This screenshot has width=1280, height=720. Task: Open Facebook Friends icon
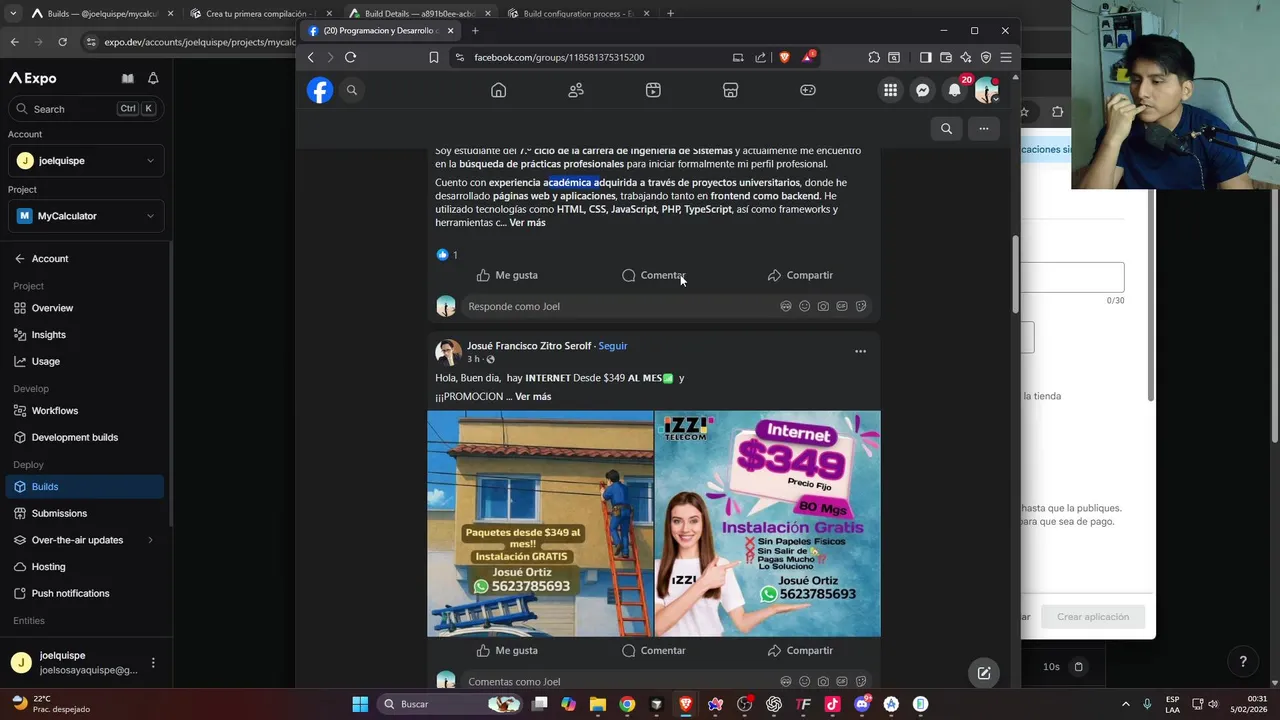coord(576,90)
